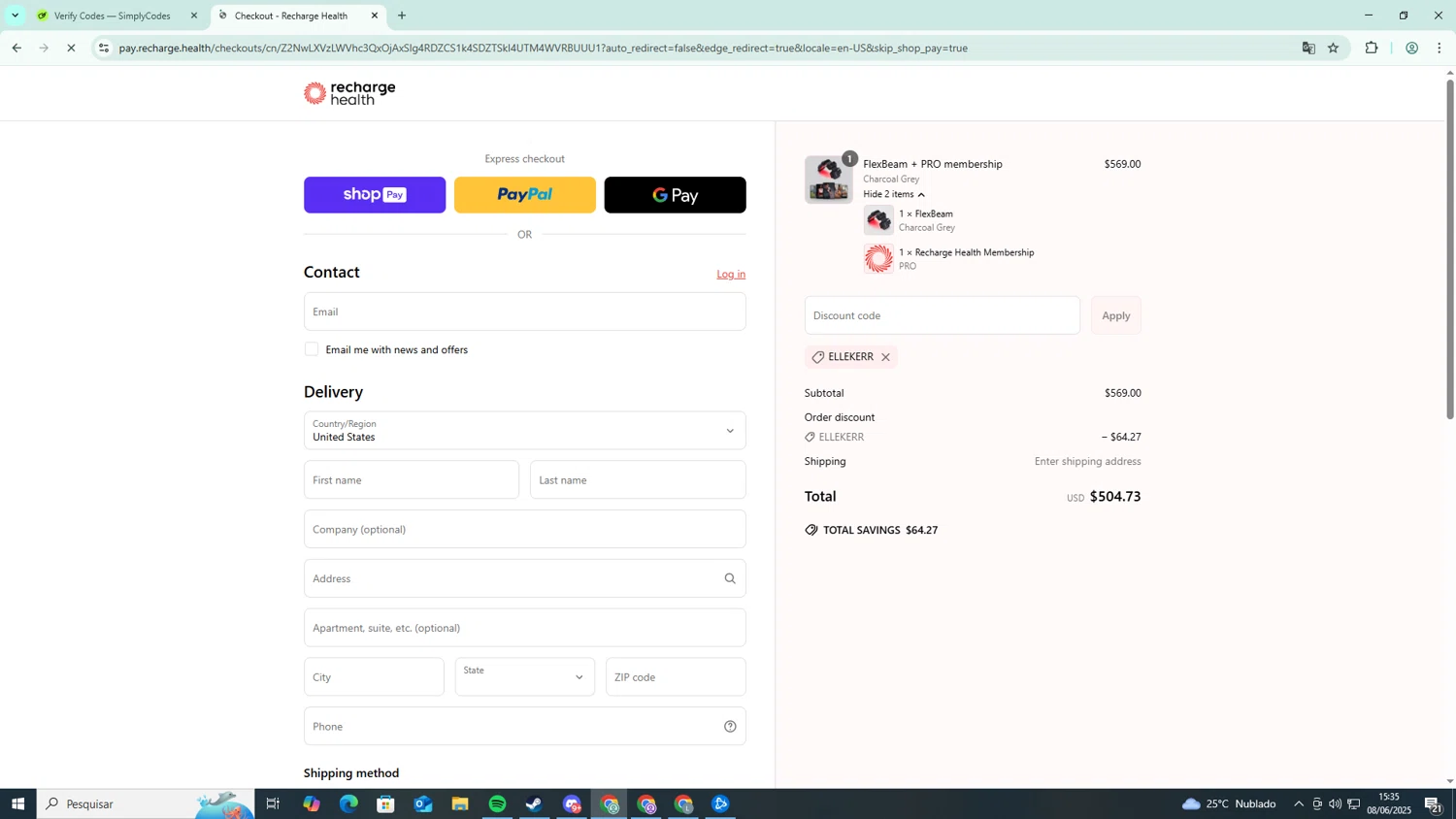Open Spotify from taskbar
Viewport: 1456px width, 819px height.
pyautogui.click(x=498, y=804)
